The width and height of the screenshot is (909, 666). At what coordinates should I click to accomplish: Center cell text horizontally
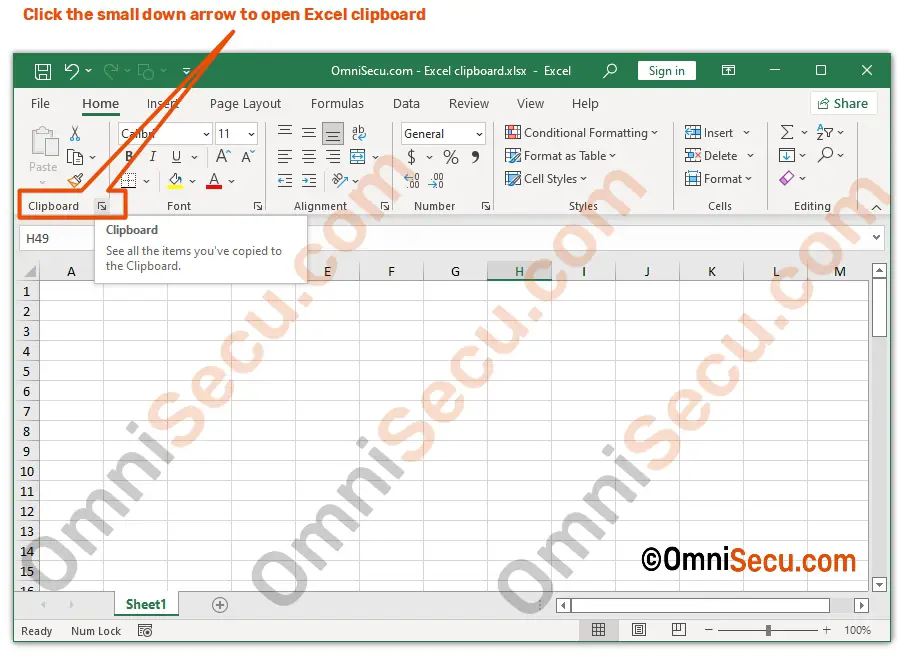(309, 157)
